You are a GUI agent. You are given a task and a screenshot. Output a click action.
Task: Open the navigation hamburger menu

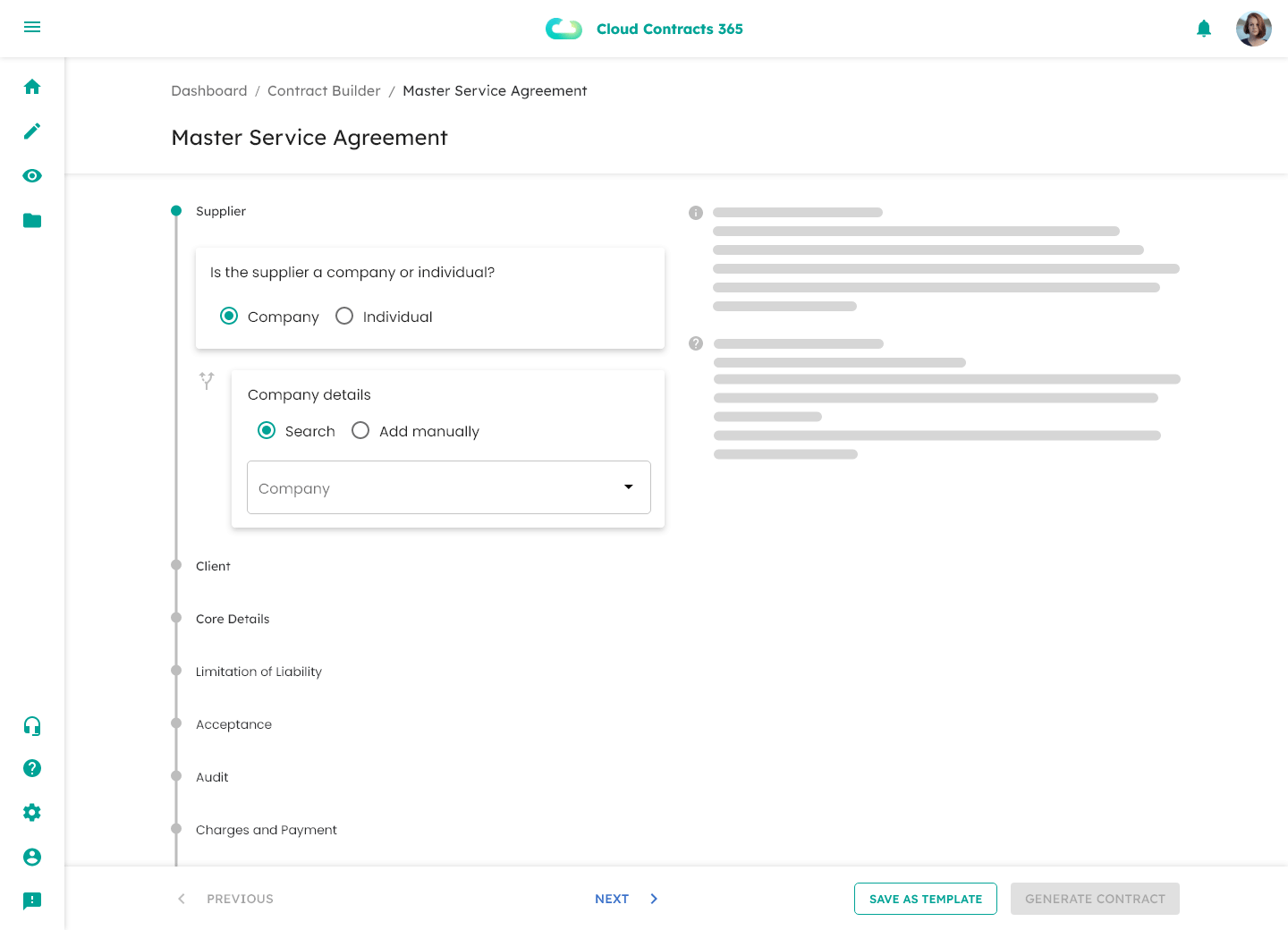32,27
